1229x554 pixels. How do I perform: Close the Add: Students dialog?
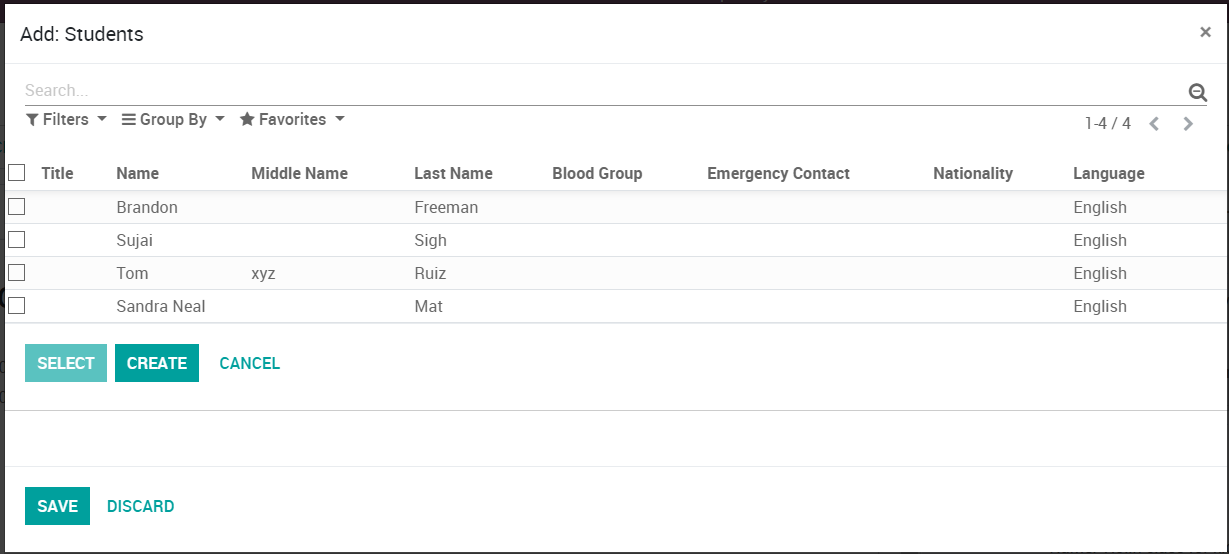[x=1205, y=32]
